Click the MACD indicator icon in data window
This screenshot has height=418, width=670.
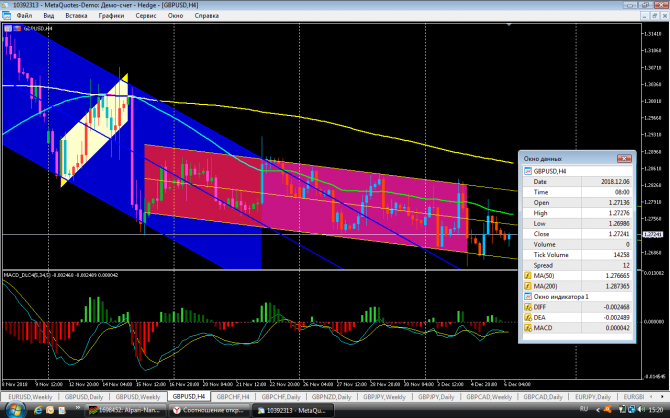528,328
